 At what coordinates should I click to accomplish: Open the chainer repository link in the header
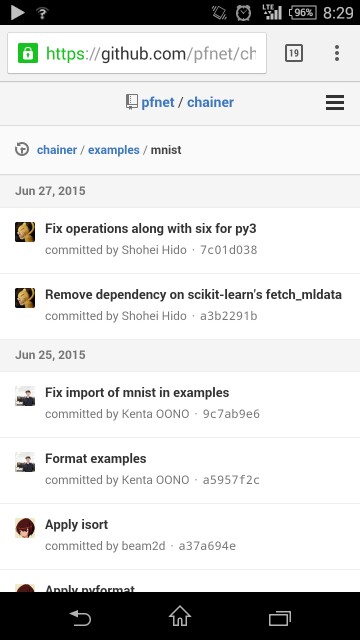point(210,102)
